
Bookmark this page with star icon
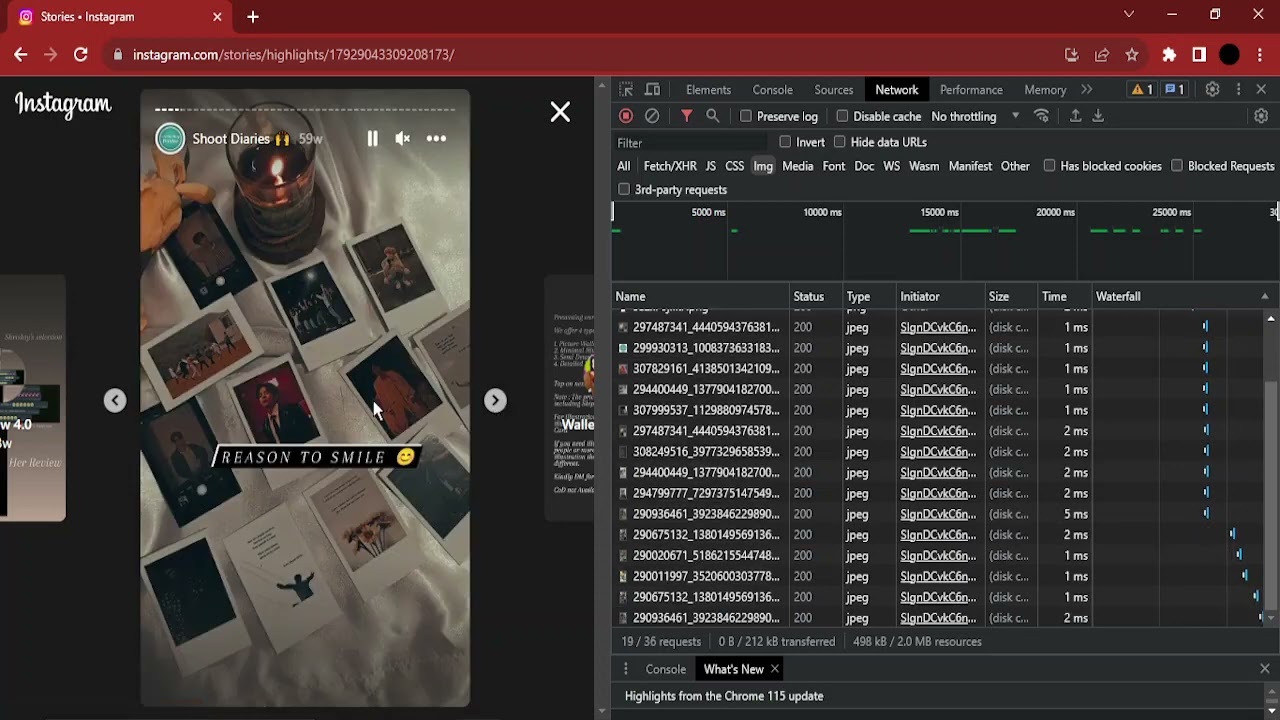tap(1132, 55)
